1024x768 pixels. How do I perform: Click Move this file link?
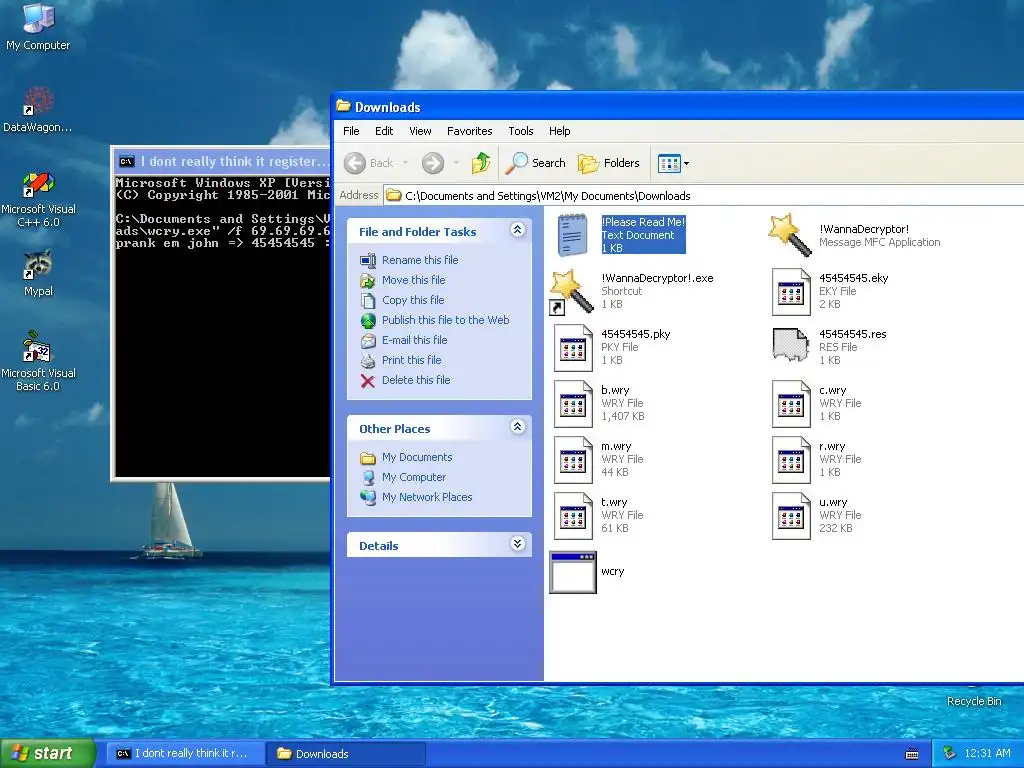click(413, 280)
